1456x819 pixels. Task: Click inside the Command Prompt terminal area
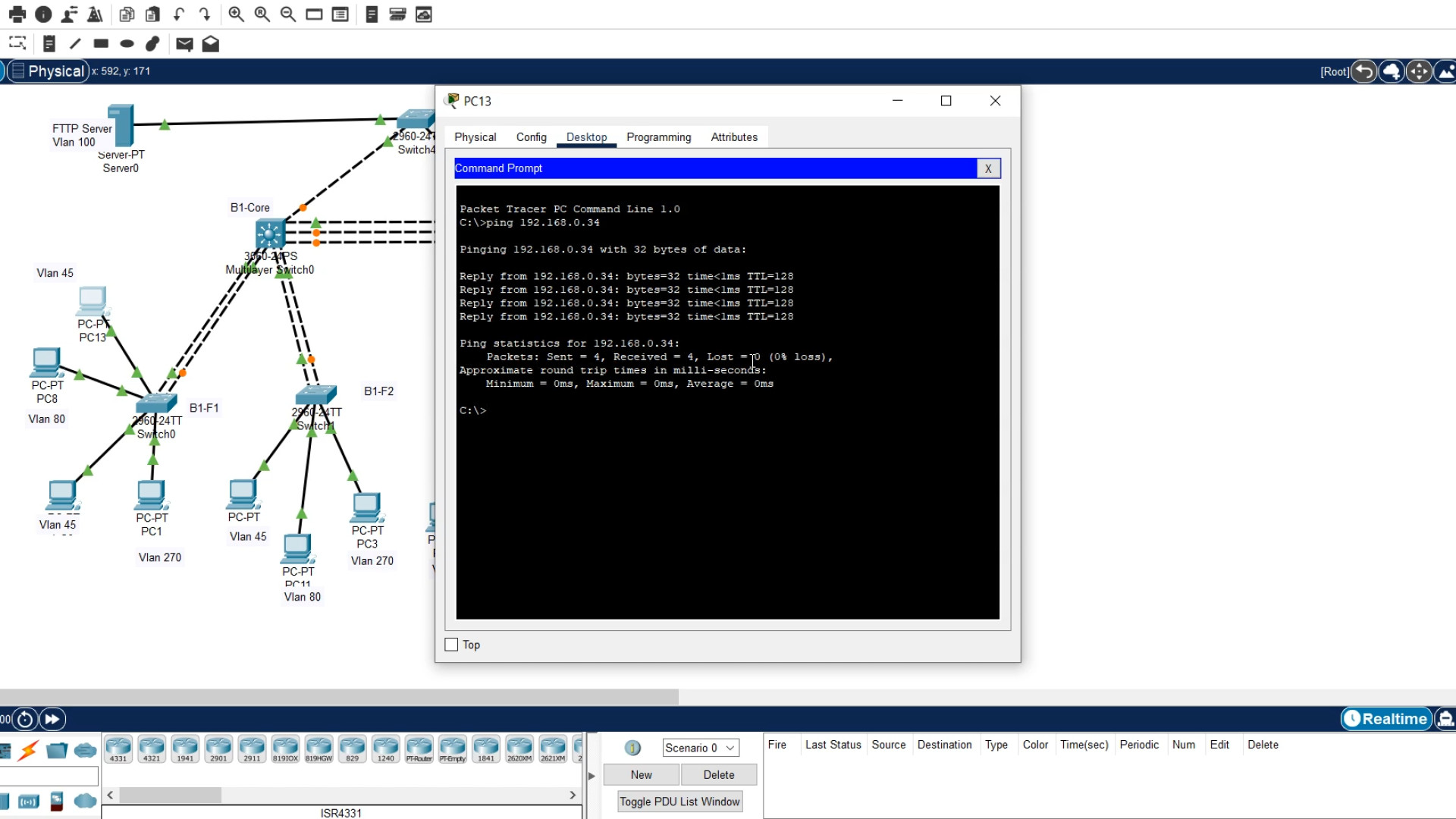(728, 402)
